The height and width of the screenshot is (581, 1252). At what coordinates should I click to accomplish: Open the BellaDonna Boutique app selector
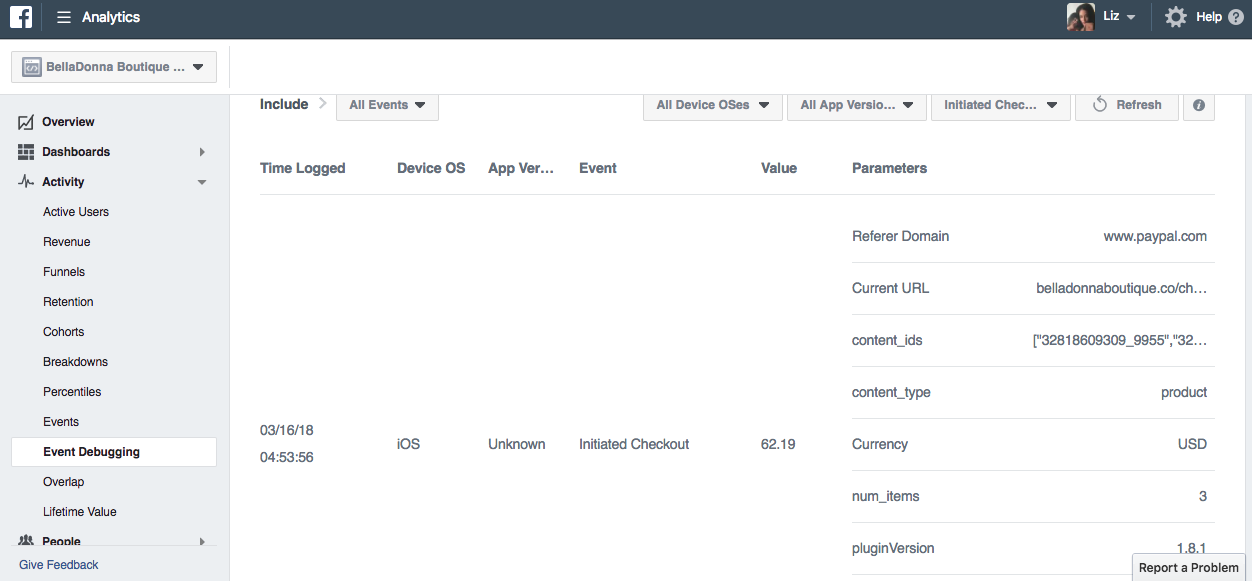click(x=114, y=67)
